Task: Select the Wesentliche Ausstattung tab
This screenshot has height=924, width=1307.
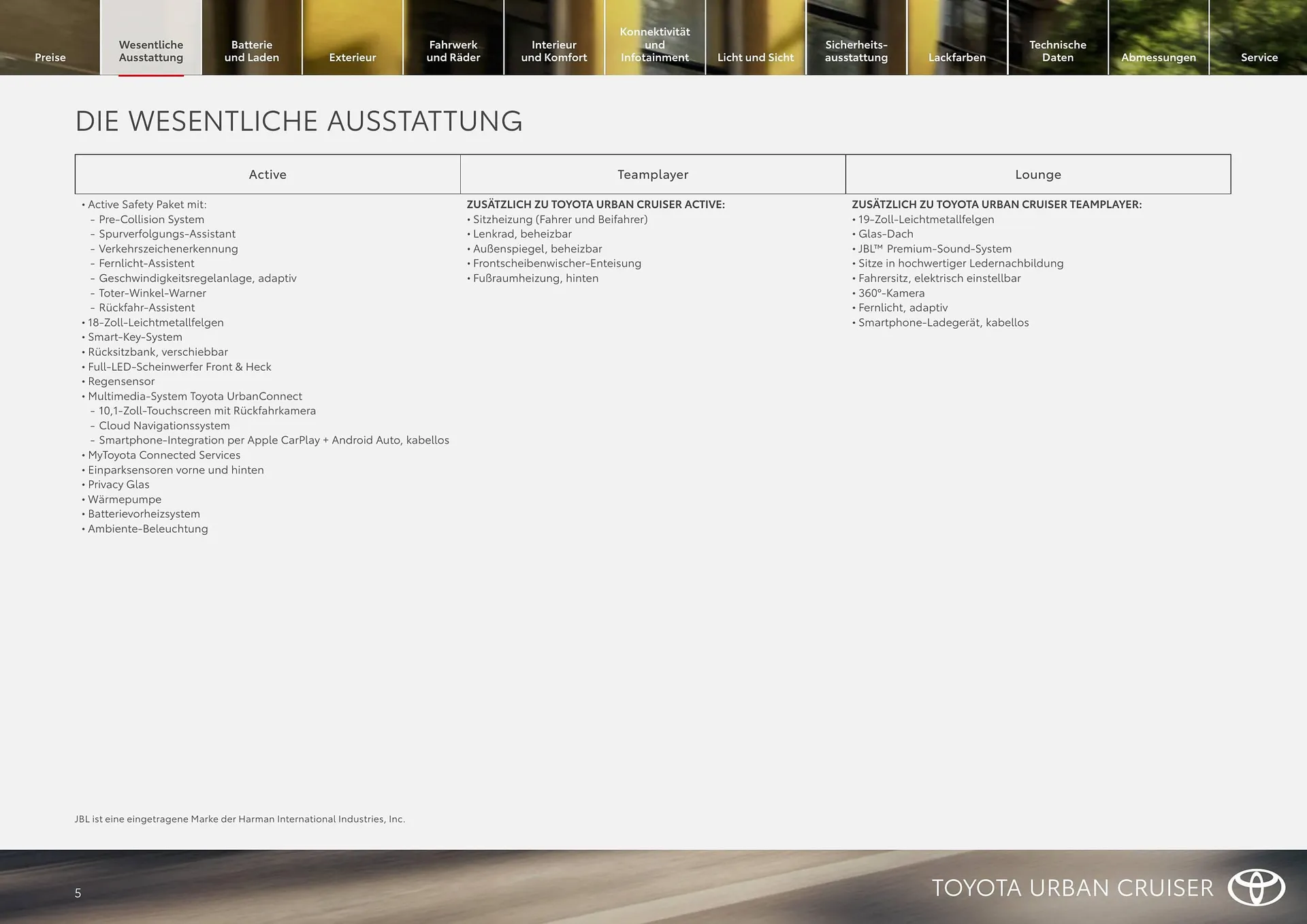Action: pos(151,51)
